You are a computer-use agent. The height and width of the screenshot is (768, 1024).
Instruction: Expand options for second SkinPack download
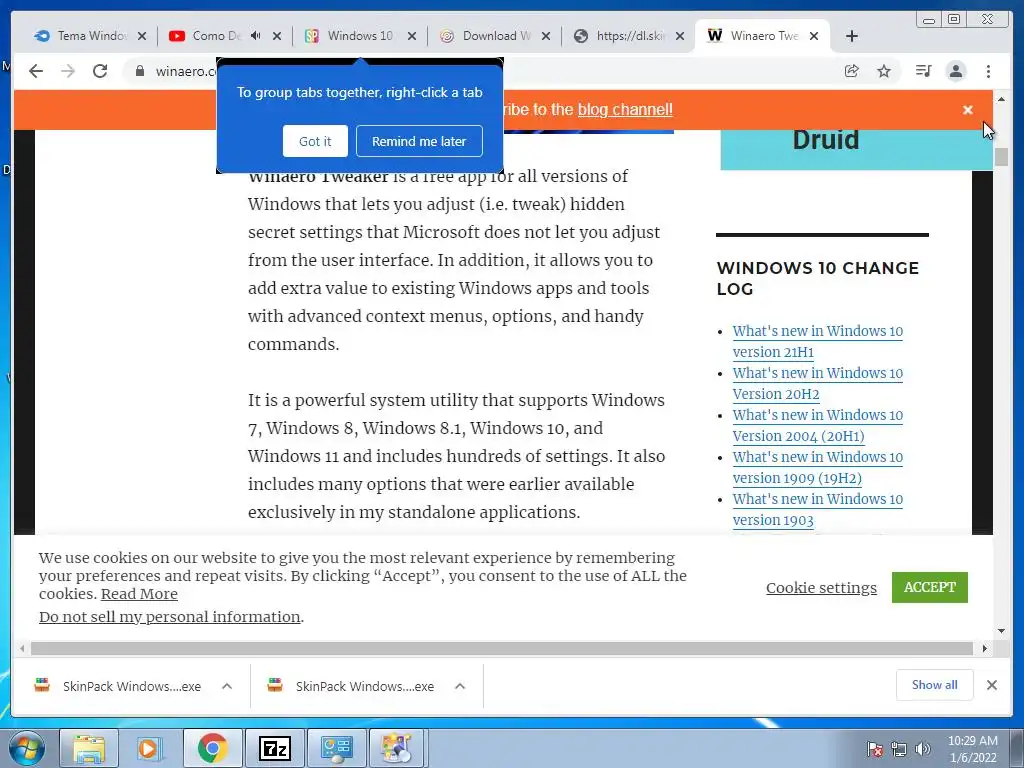[x=460, y=686]
